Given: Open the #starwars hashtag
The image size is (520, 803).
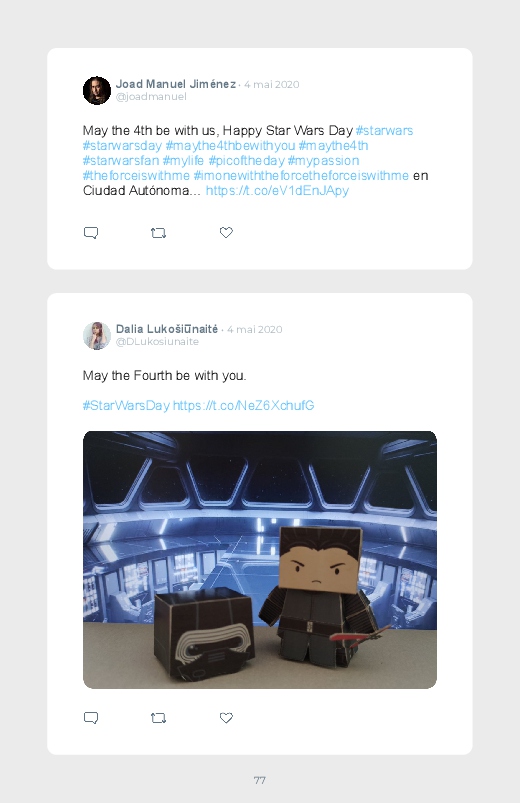Looking at the screenshot, I should point(384,131).
